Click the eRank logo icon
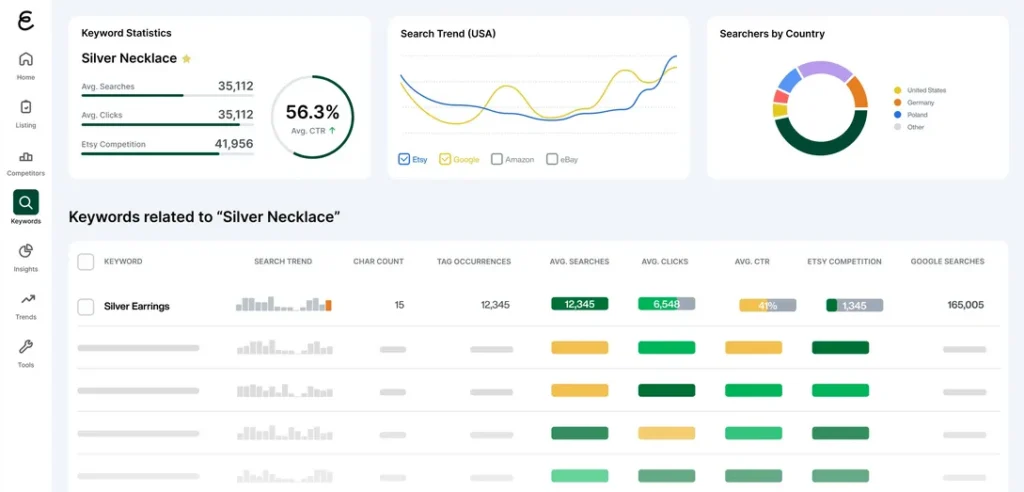 25,20
